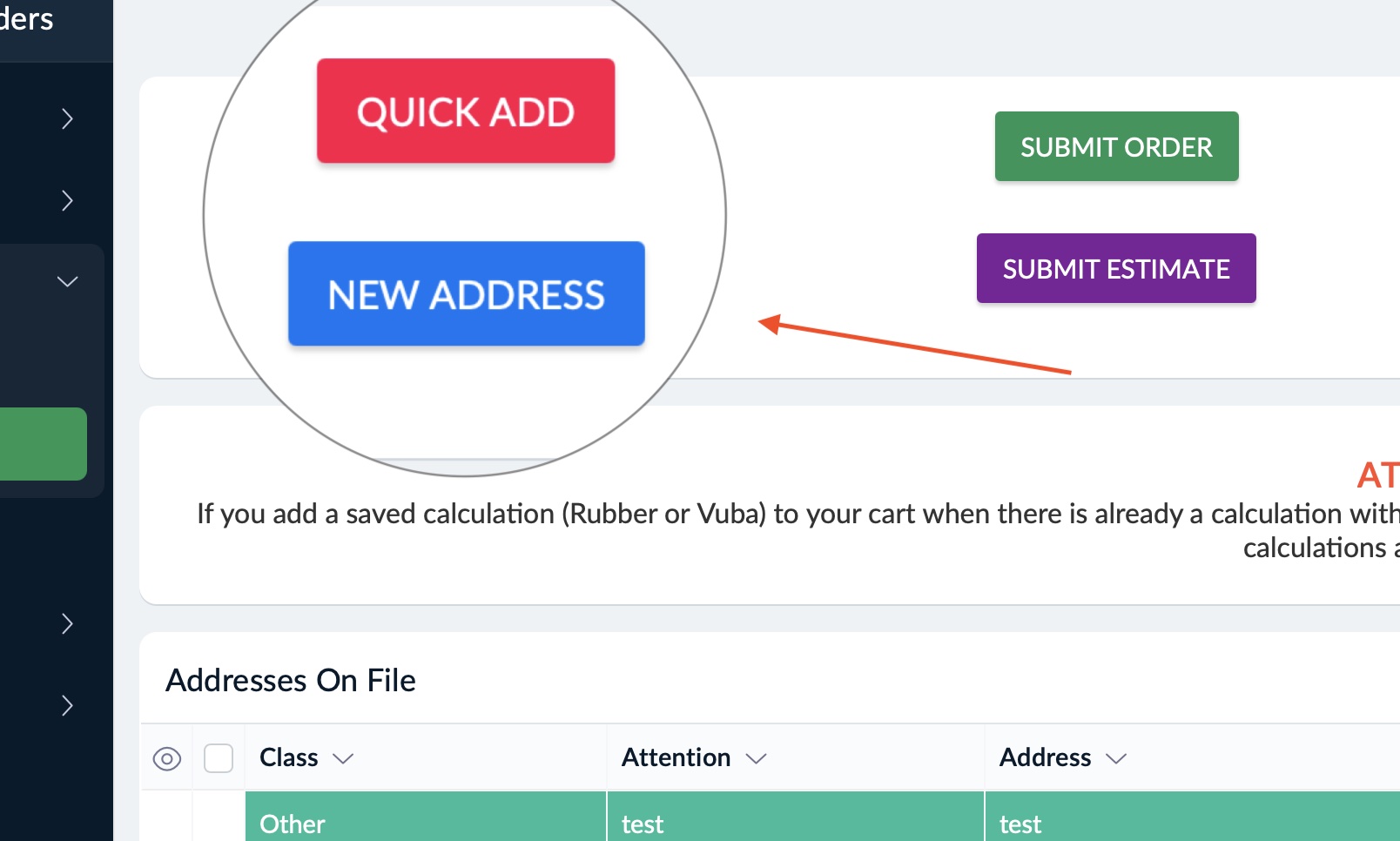This screenshot has height=841, width=1400.
Task: Click the sidebar header title ending in "ders"
Action: (x=28, y=19)
